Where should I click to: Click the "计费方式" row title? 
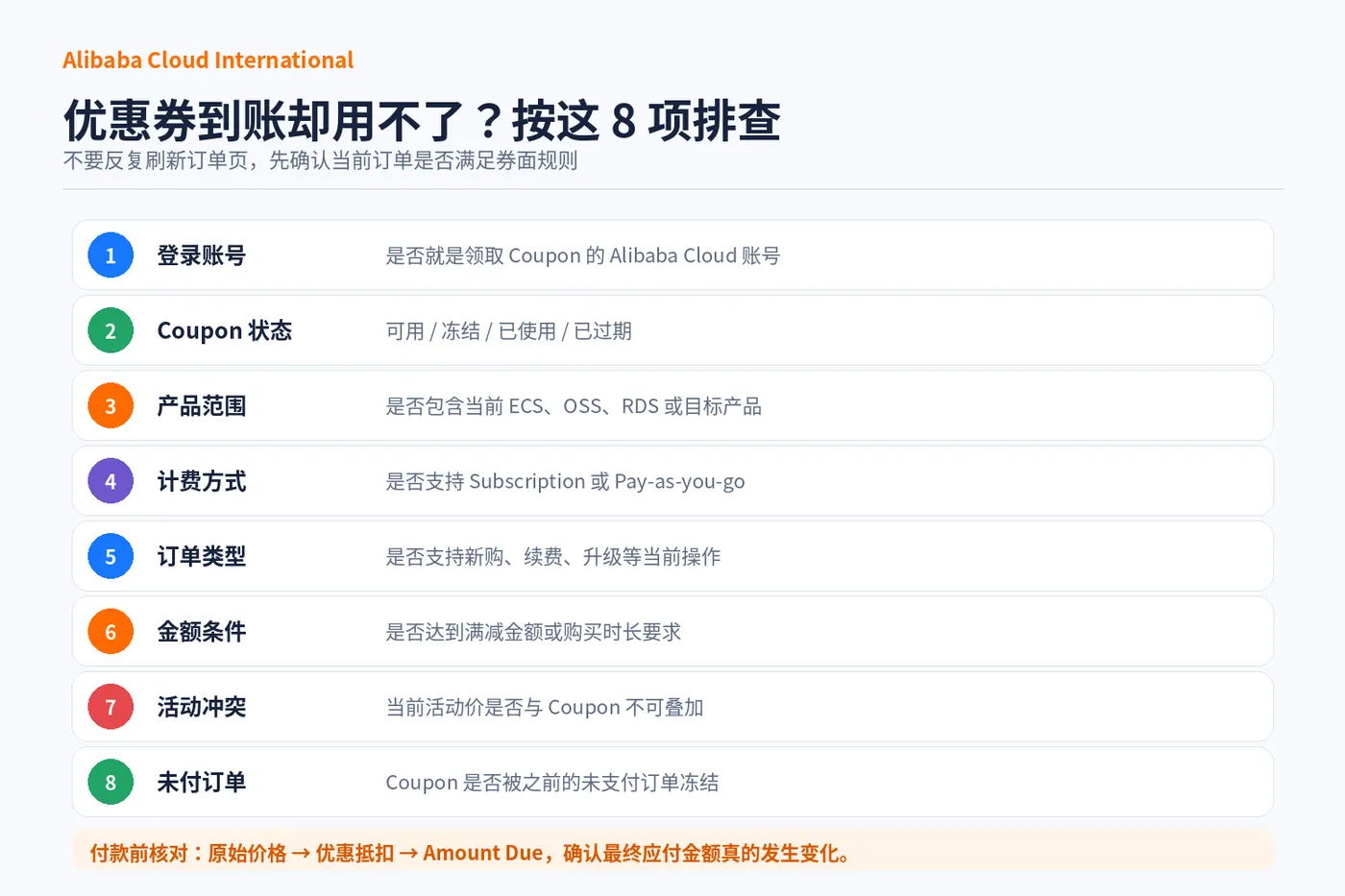click(x=202, y=481)
